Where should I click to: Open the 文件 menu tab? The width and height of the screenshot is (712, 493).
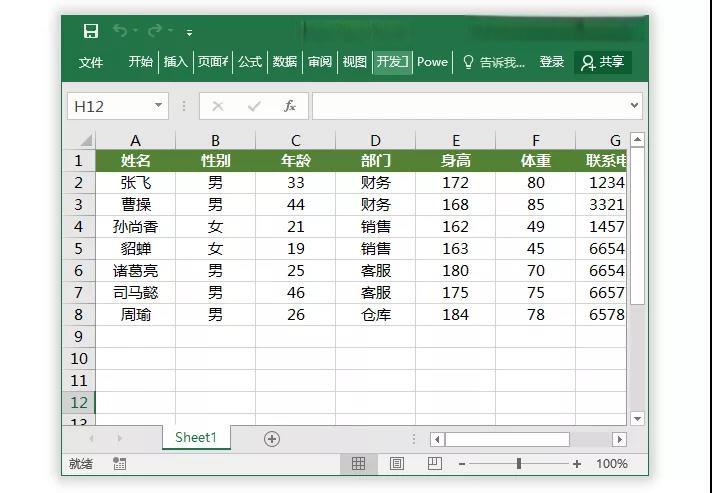[91, 62]
